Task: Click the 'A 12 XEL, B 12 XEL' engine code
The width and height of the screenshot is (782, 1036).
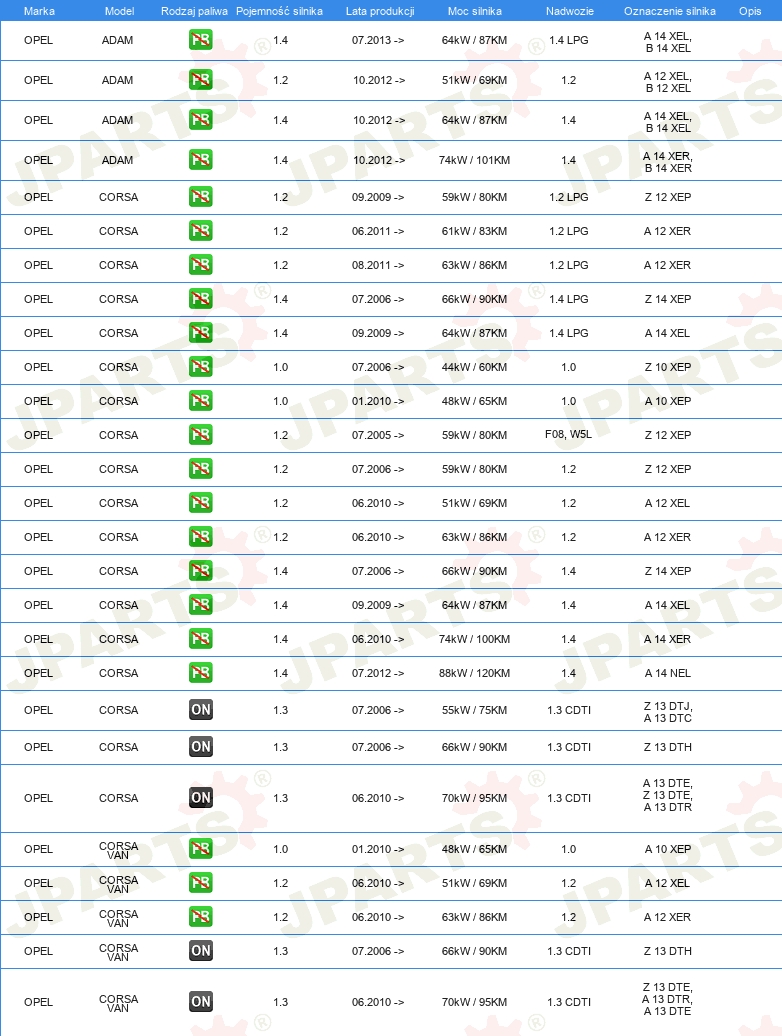Action: (x=668, y=82)
